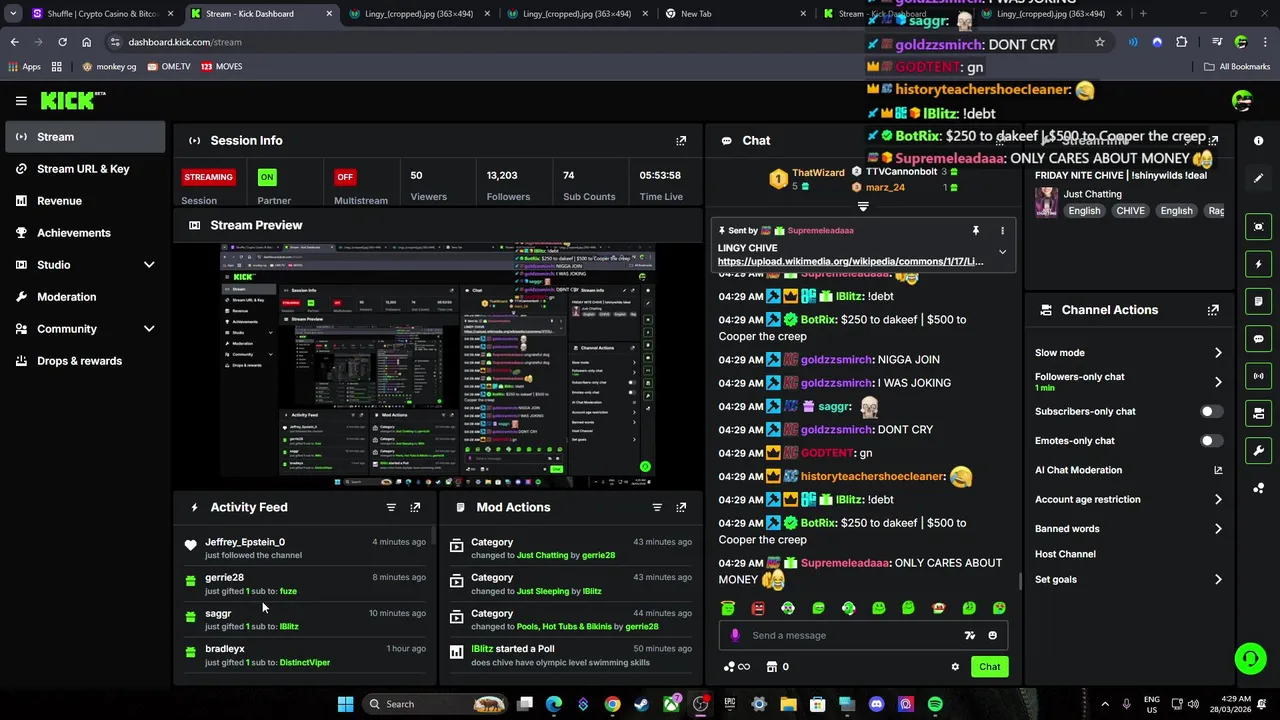Click the green Chat send button
This screenshot has width=1280, height=720.
click(x=989, y=667)
